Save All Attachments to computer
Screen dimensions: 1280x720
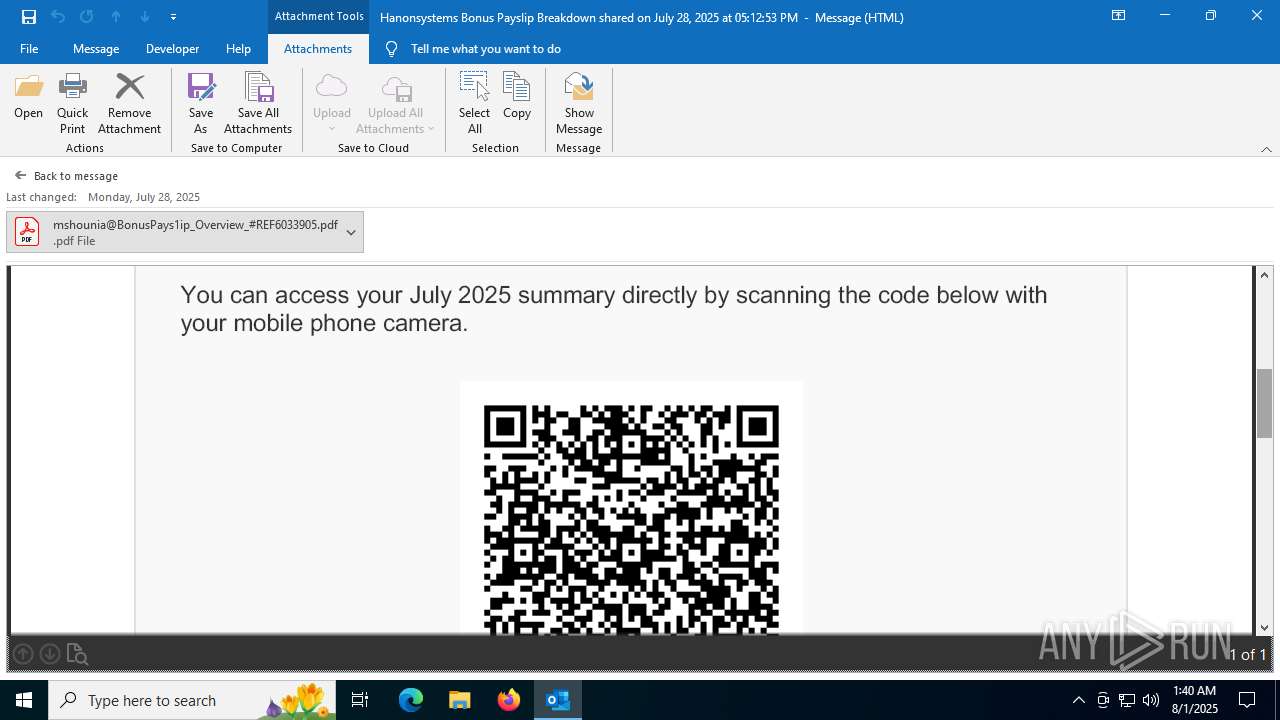point(258,103)
